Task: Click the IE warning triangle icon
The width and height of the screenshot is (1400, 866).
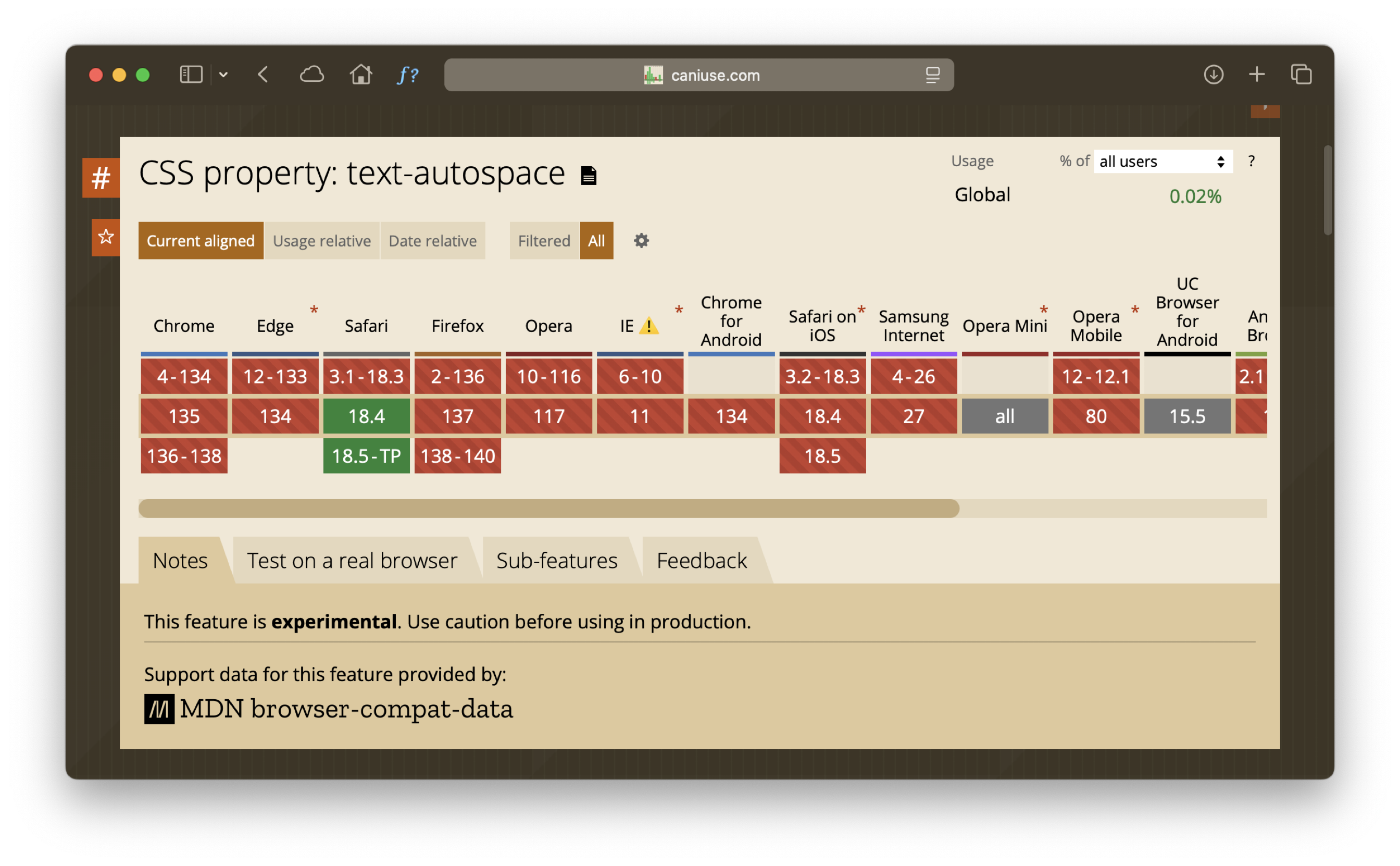Action: point(648,326)
